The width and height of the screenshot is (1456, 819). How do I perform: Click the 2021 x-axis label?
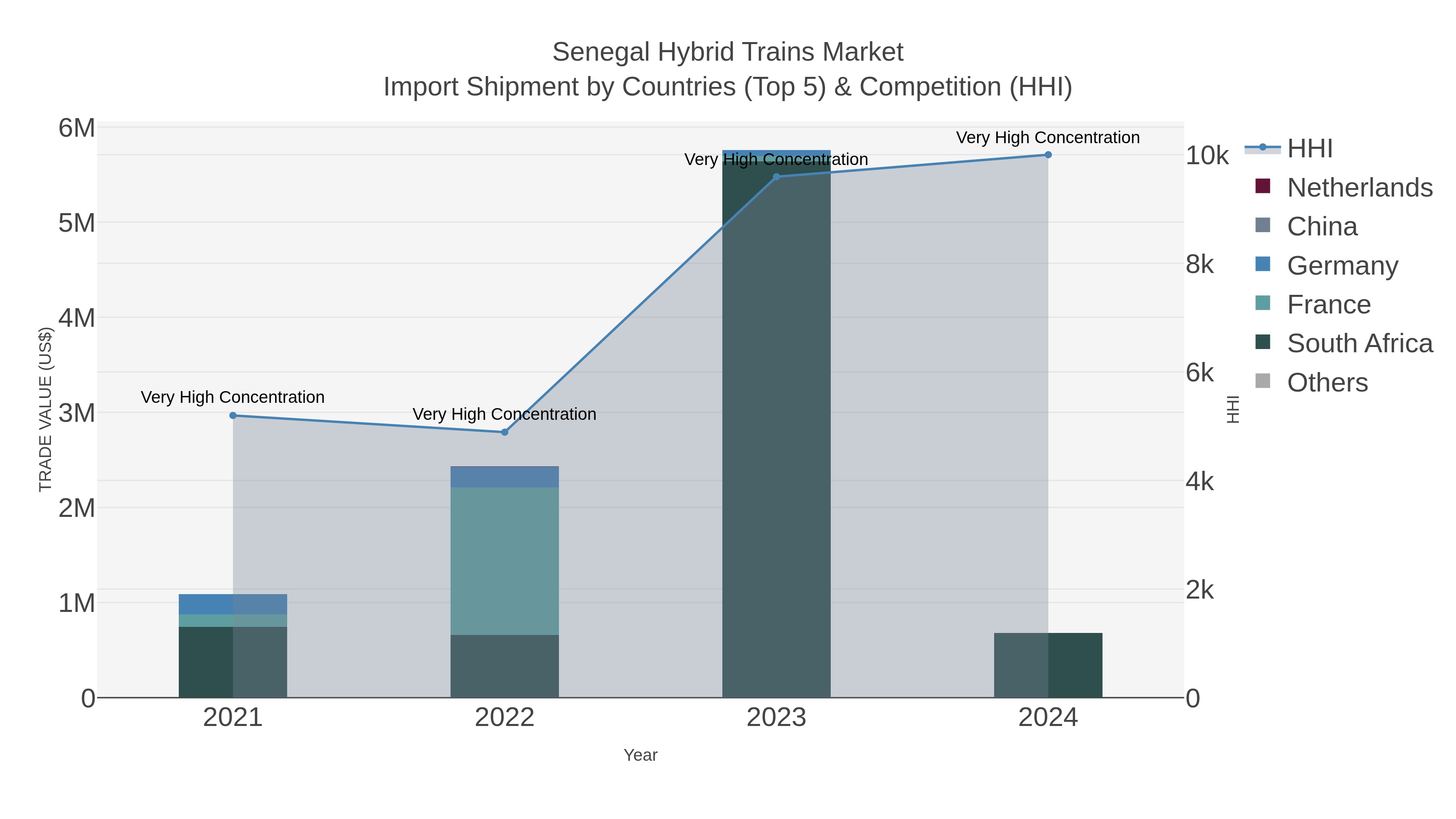pyautogui.click(x=233, y=717)
